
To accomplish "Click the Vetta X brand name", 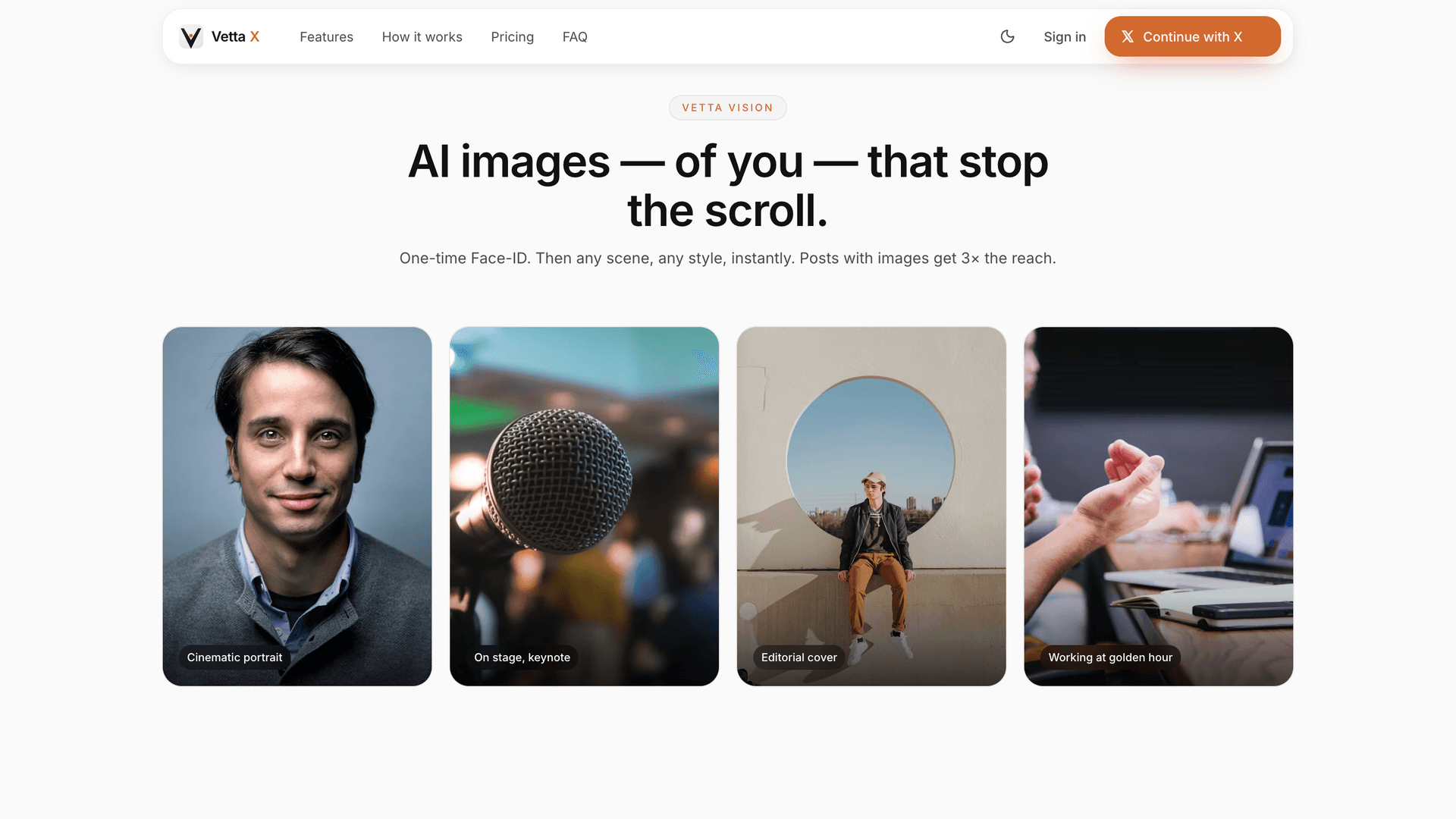I will 235,36.
